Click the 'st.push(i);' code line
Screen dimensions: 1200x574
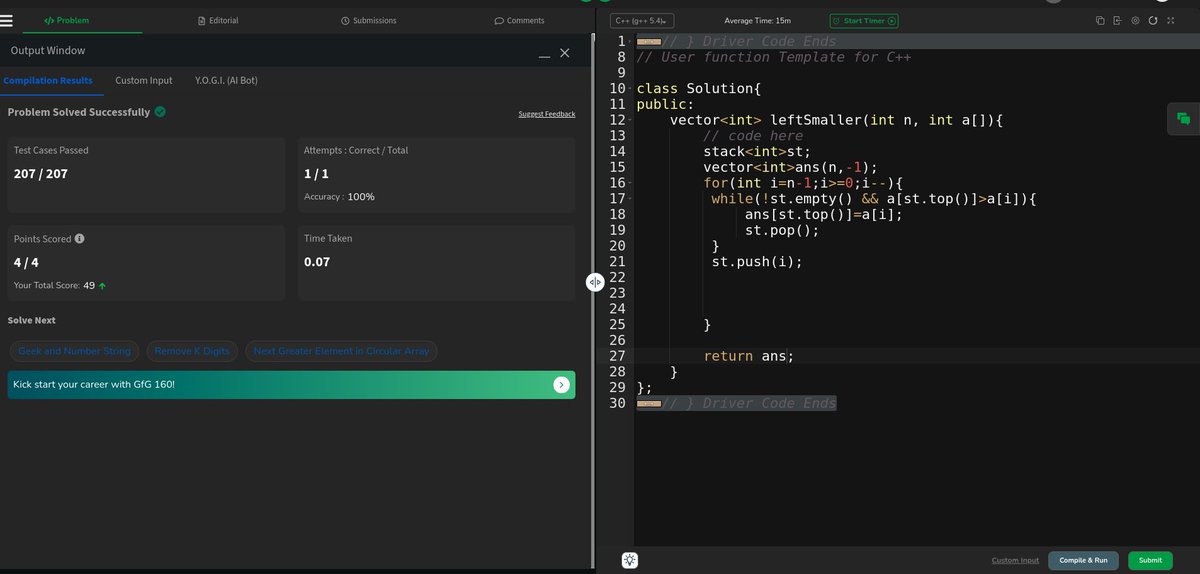[757, 262]
